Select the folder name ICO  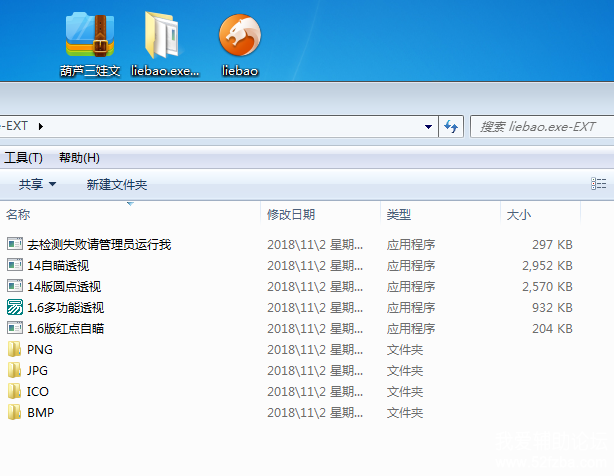click(38, 391)
